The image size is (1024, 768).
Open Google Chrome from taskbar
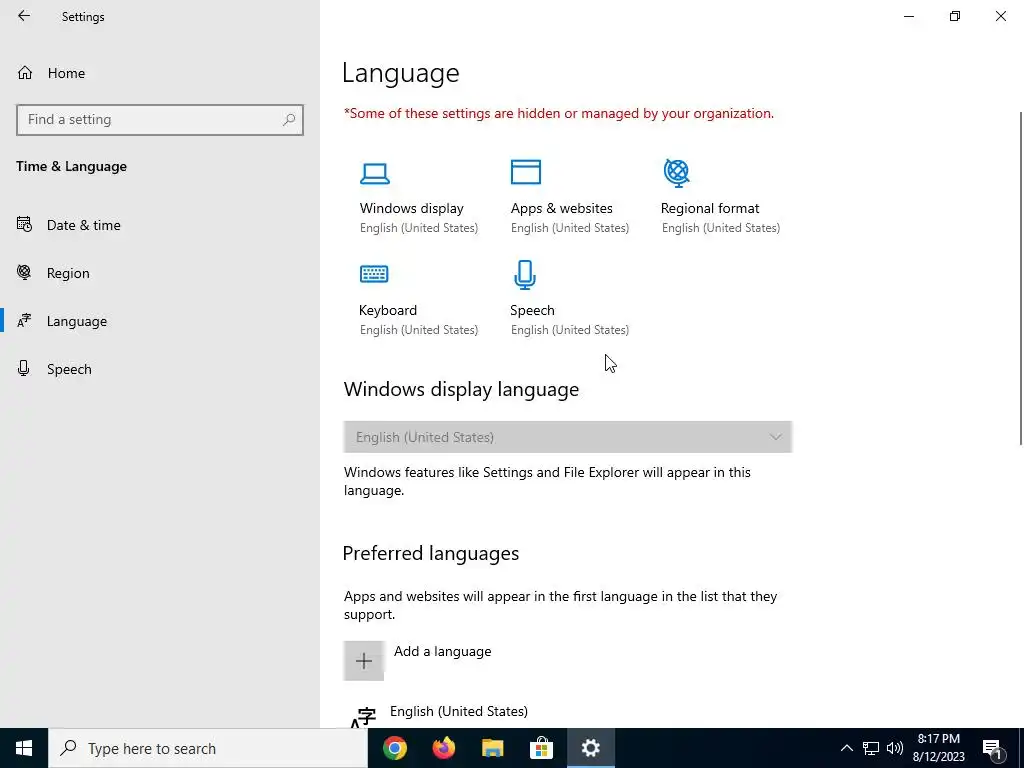tap(394, 748)
